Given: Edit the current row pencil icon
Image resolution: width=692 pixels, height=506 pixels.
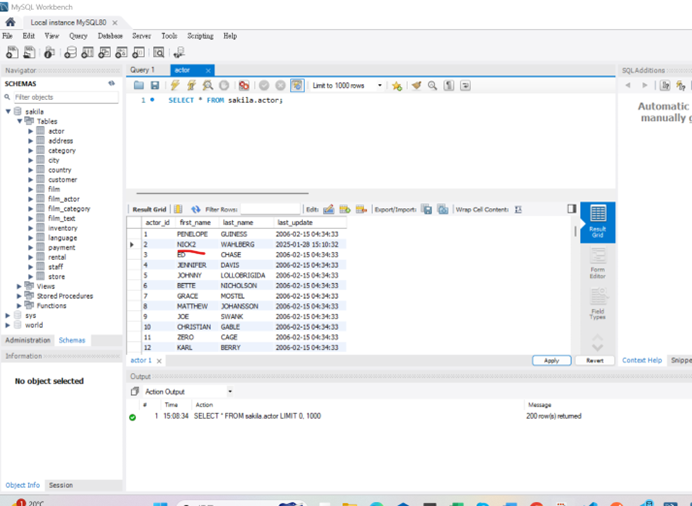Looking at the screenshot, I should [x=328, y=209].
